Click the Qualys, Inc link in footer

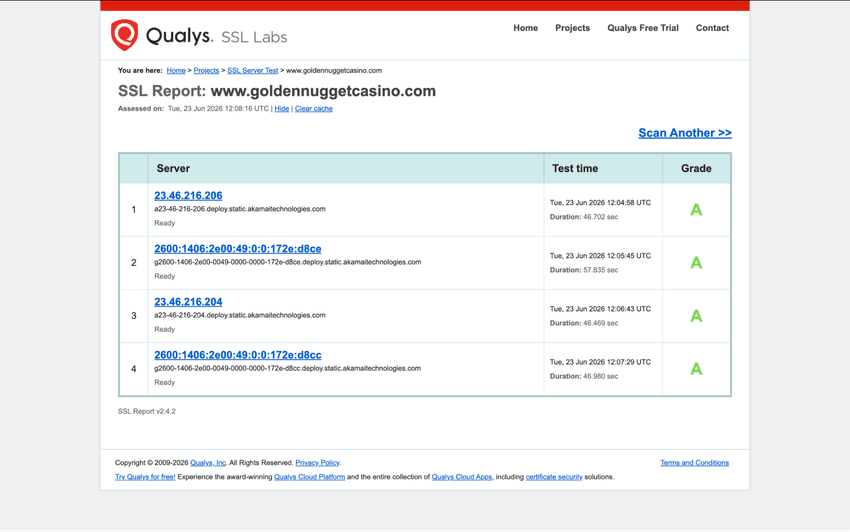pos(208,463)
